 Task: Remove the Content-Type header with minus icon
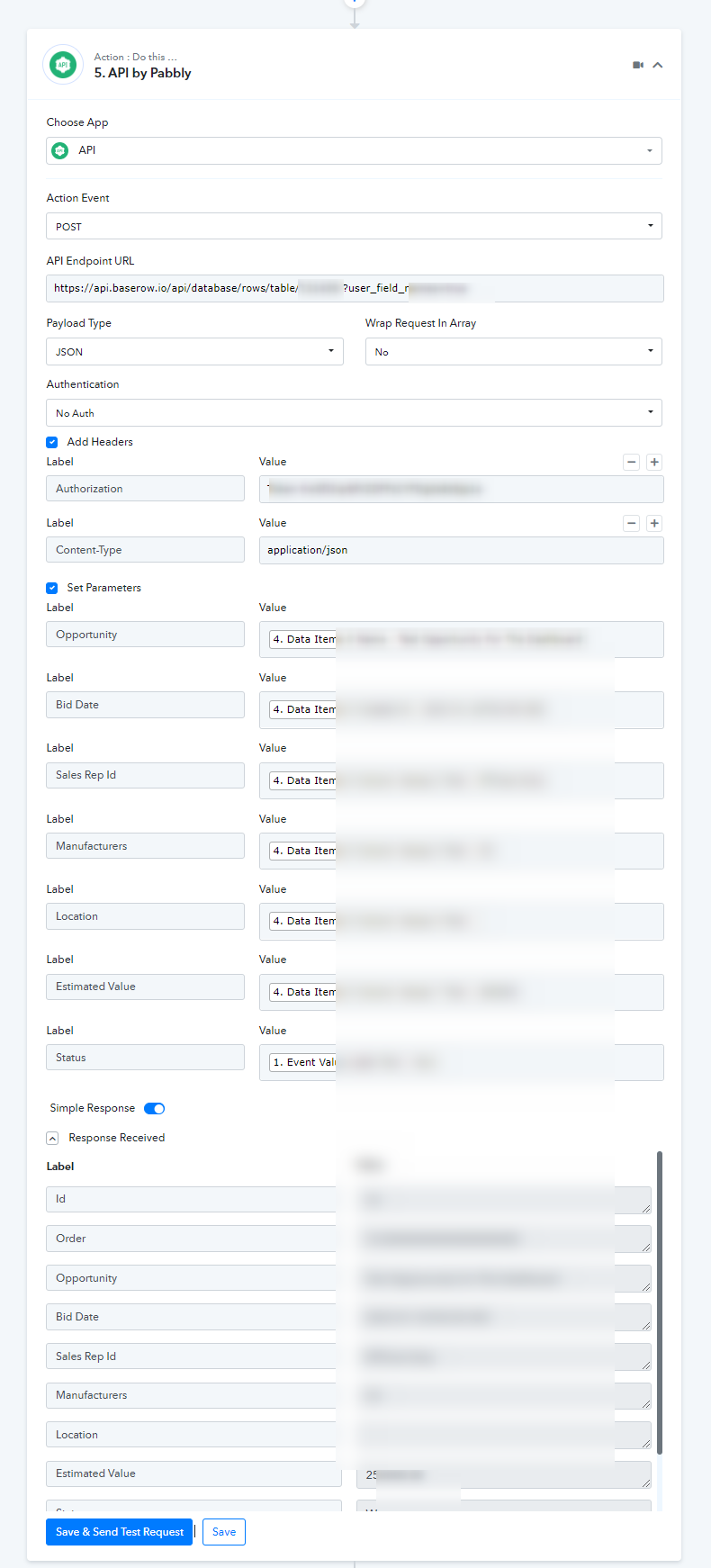pos(632,523)
